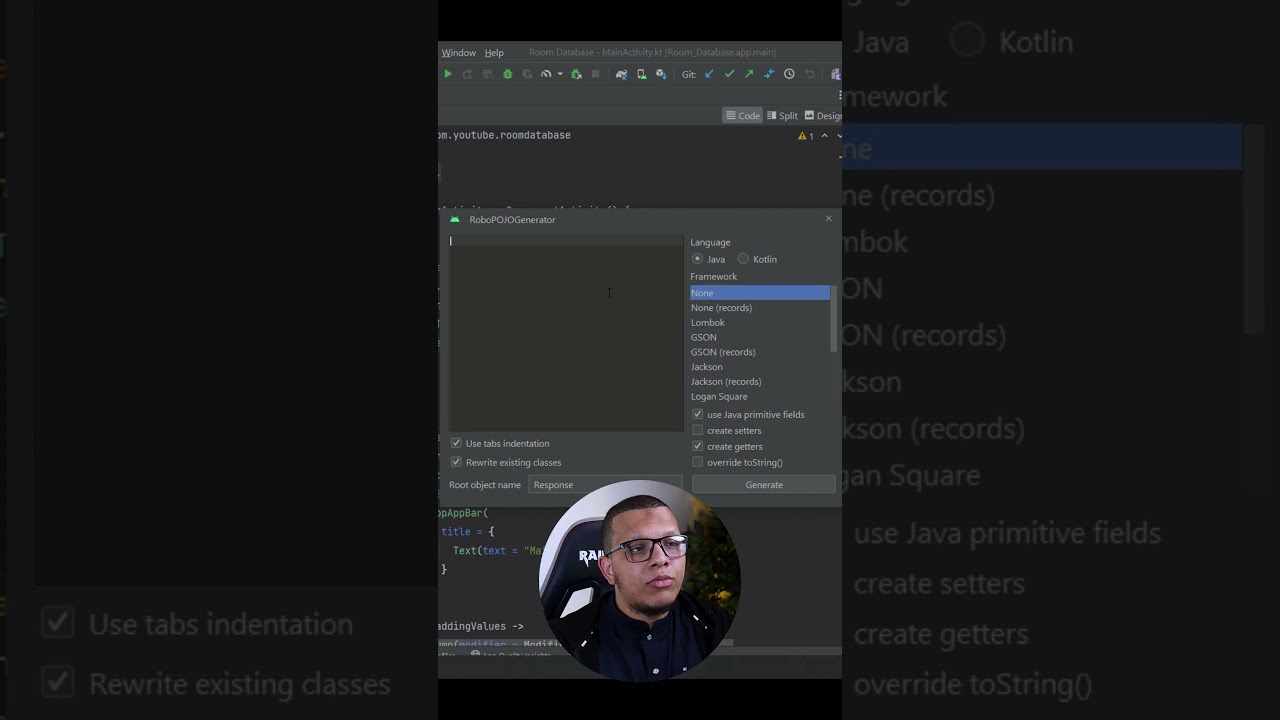Click the Run with Coverage icon
The width and height of the screenshot is (1280, 720).
tap(527, 74)
